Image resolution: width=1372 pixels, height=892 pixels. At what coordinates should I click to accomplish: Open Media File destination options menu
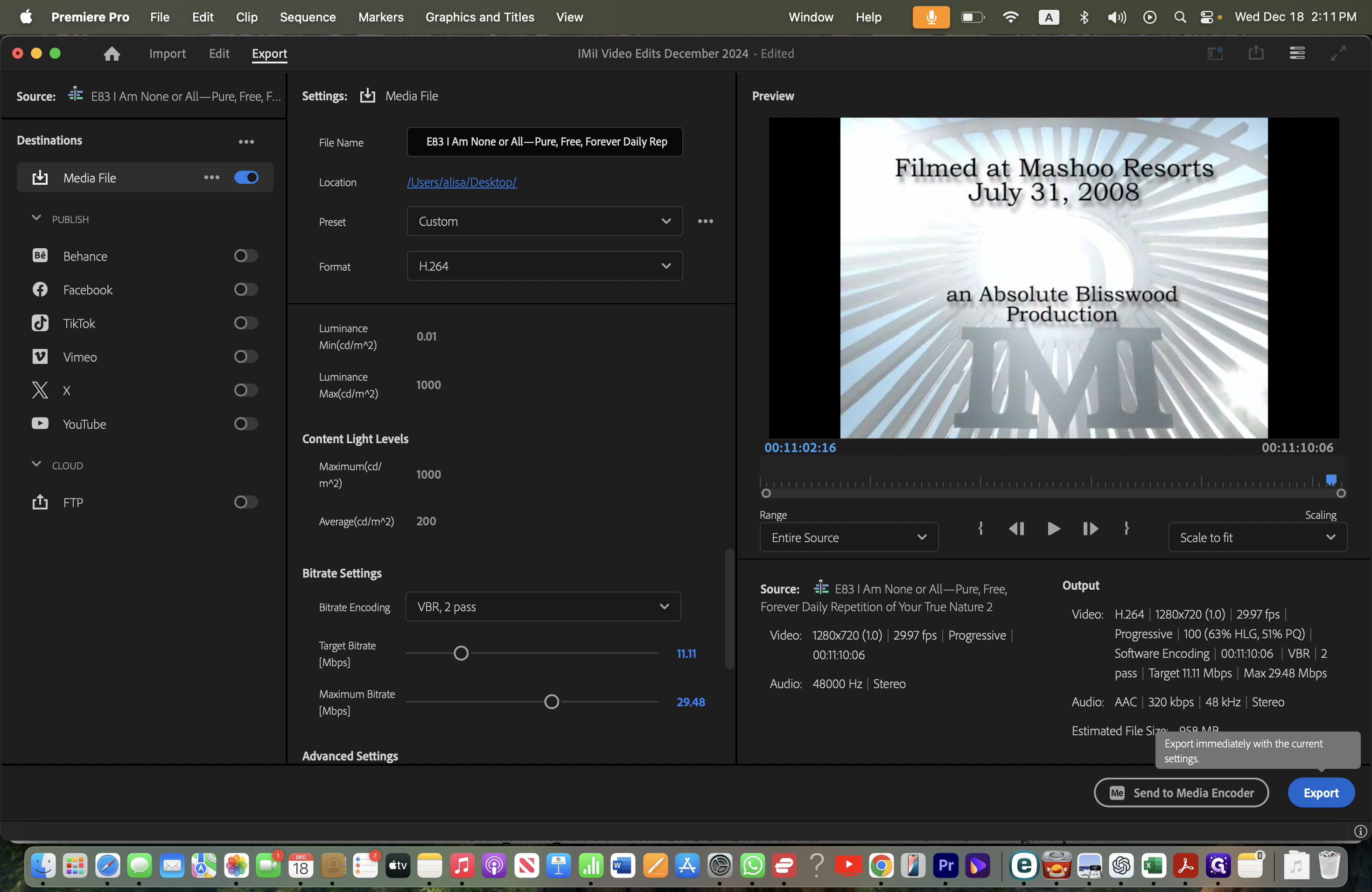coord(211,177)
